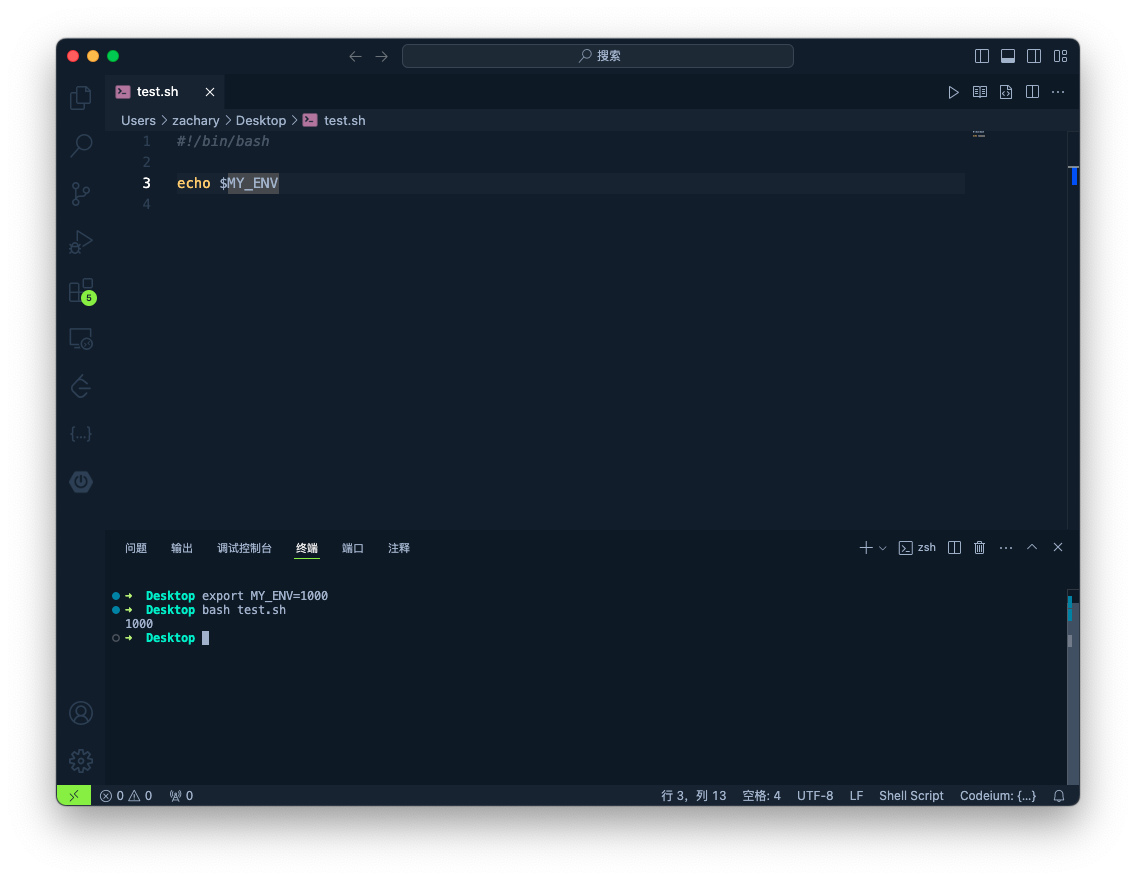Go forward with the right arrow
The height and width of the screenshot is (880, 1136).
(x=382, y=56)
